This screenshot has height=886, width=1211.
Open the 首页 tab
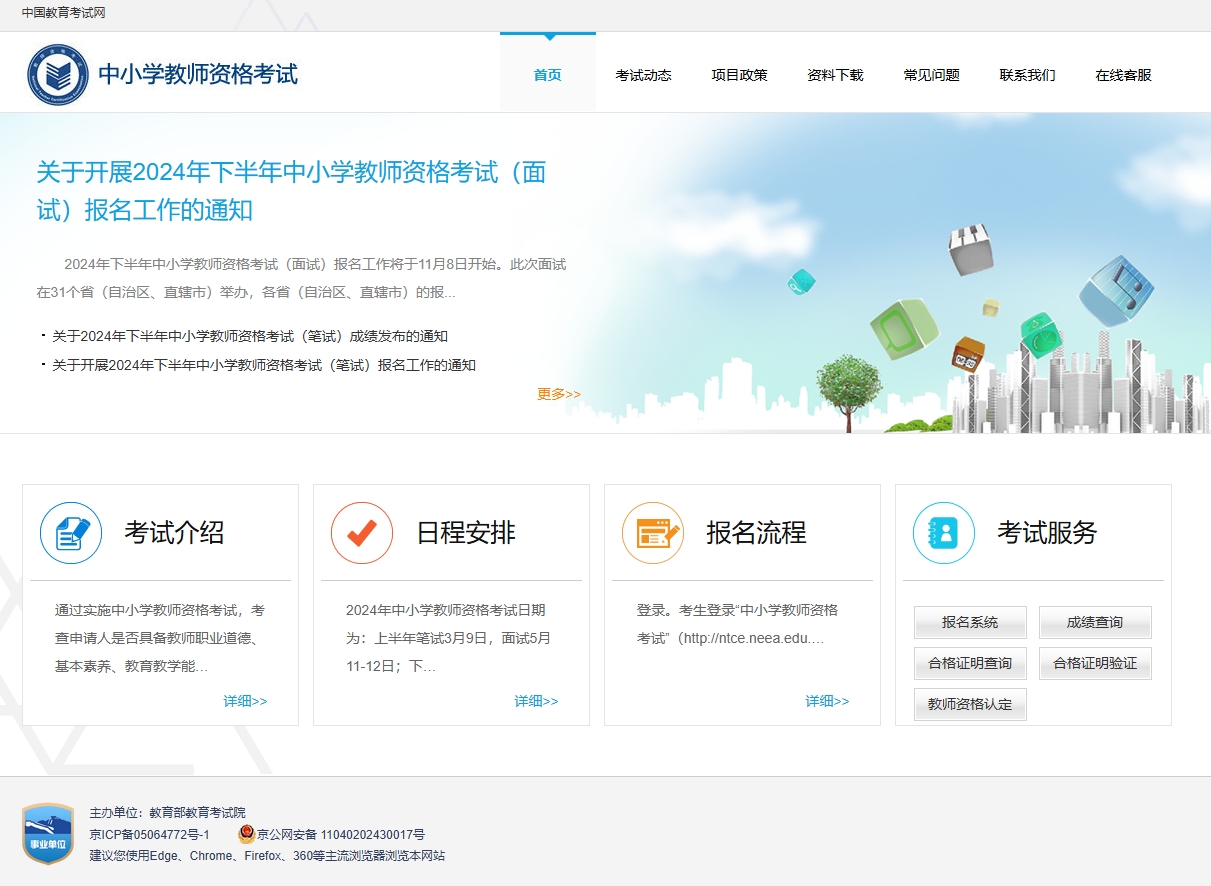547,73
